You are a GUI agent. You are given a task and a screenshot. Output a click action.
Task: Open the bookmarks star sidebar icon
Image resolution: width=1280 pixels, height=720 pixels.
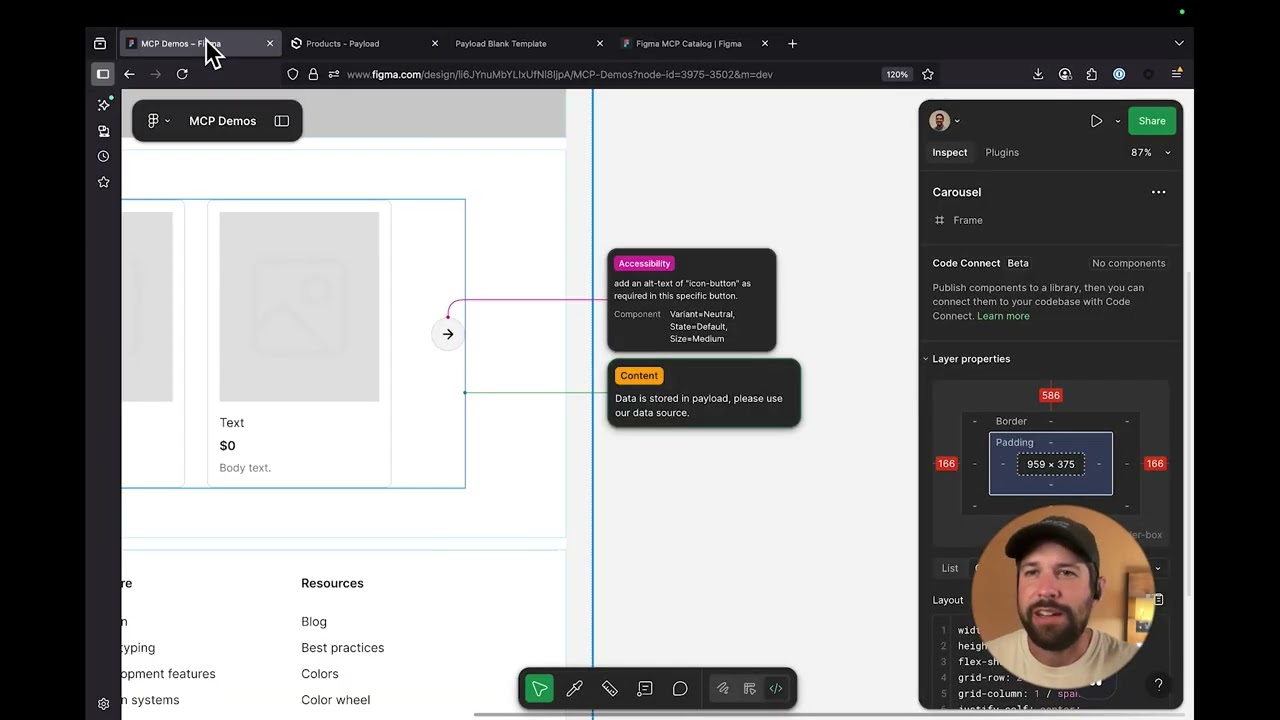[x=104, y=182]
